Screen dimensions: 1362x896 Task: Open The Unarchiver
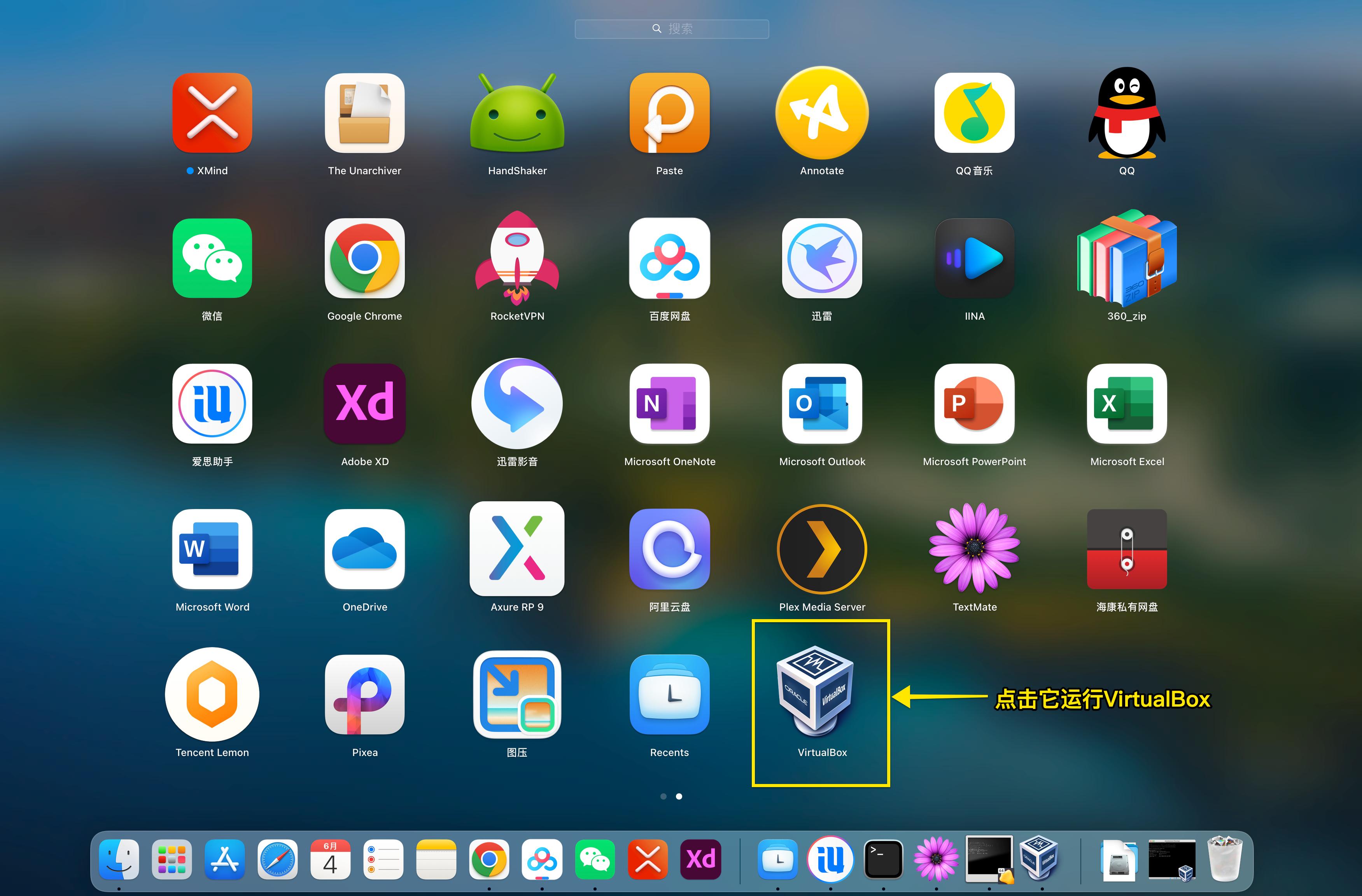click(364, 113)
